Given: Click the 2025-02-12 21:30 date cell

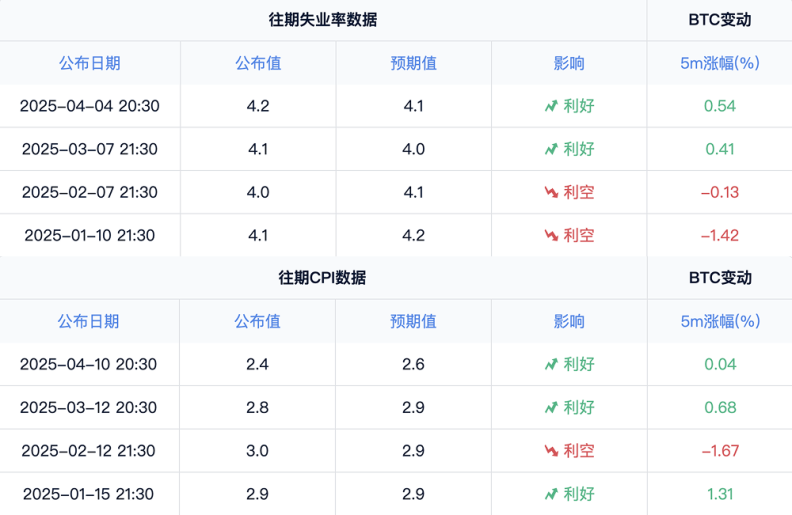Looking at the screenshot, I should (x=89, y=450).
